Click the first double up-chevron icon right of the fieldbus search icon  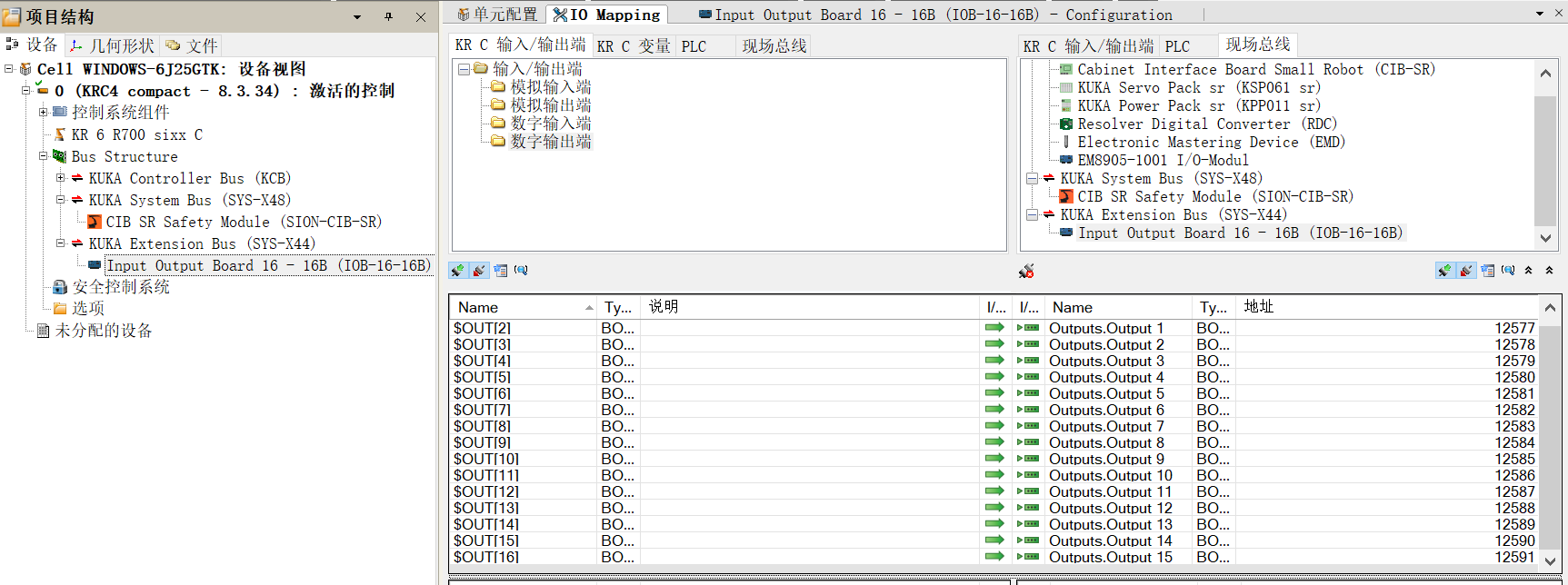[x=1529, y=271]
